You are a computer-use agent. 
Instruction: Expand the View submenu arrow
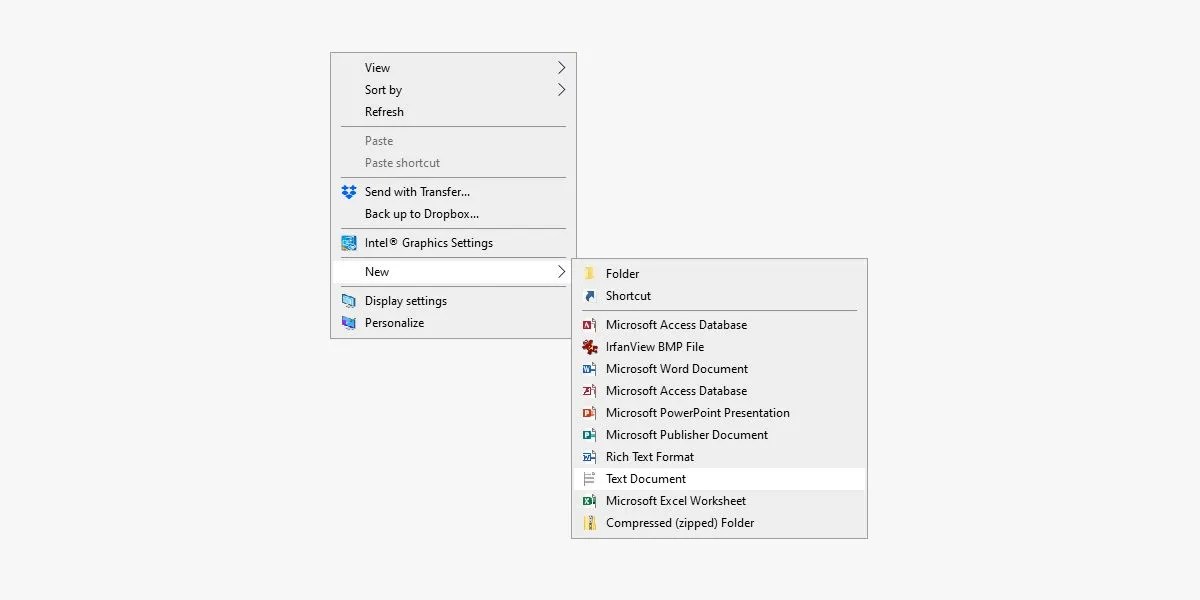click(561, 67)
